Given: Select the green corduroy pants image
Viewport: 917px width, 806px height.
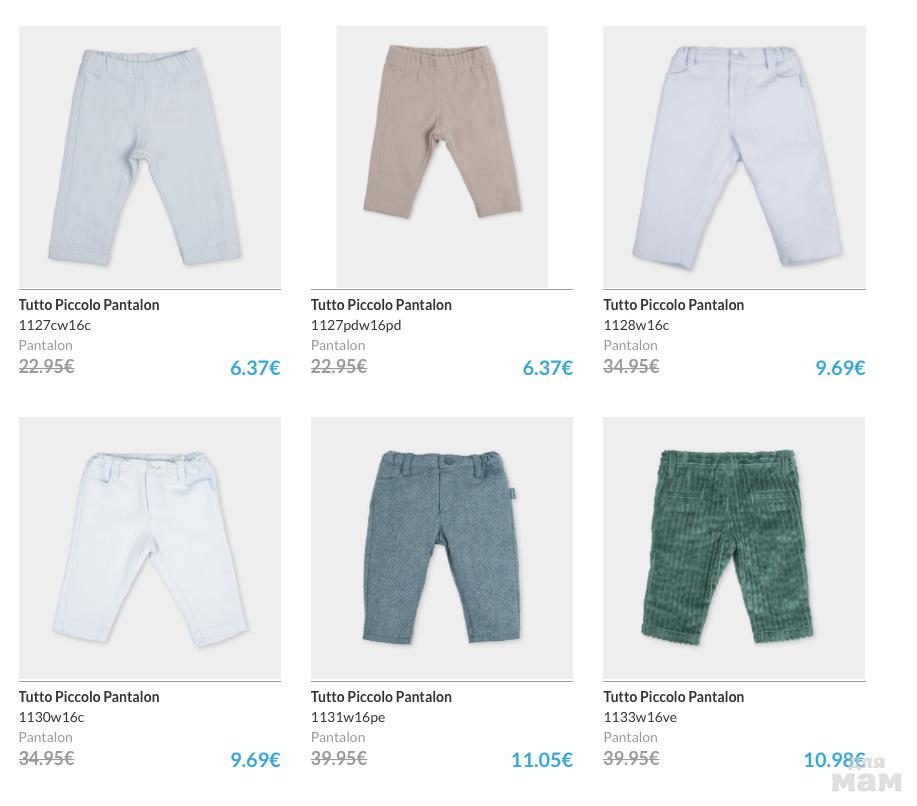Looking at the screenshot, I should (x=734, y=548).
